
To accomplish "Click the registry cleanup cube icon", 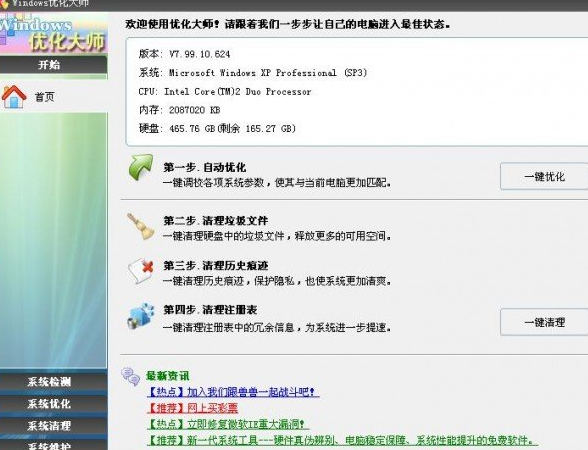I will [141, 316].
